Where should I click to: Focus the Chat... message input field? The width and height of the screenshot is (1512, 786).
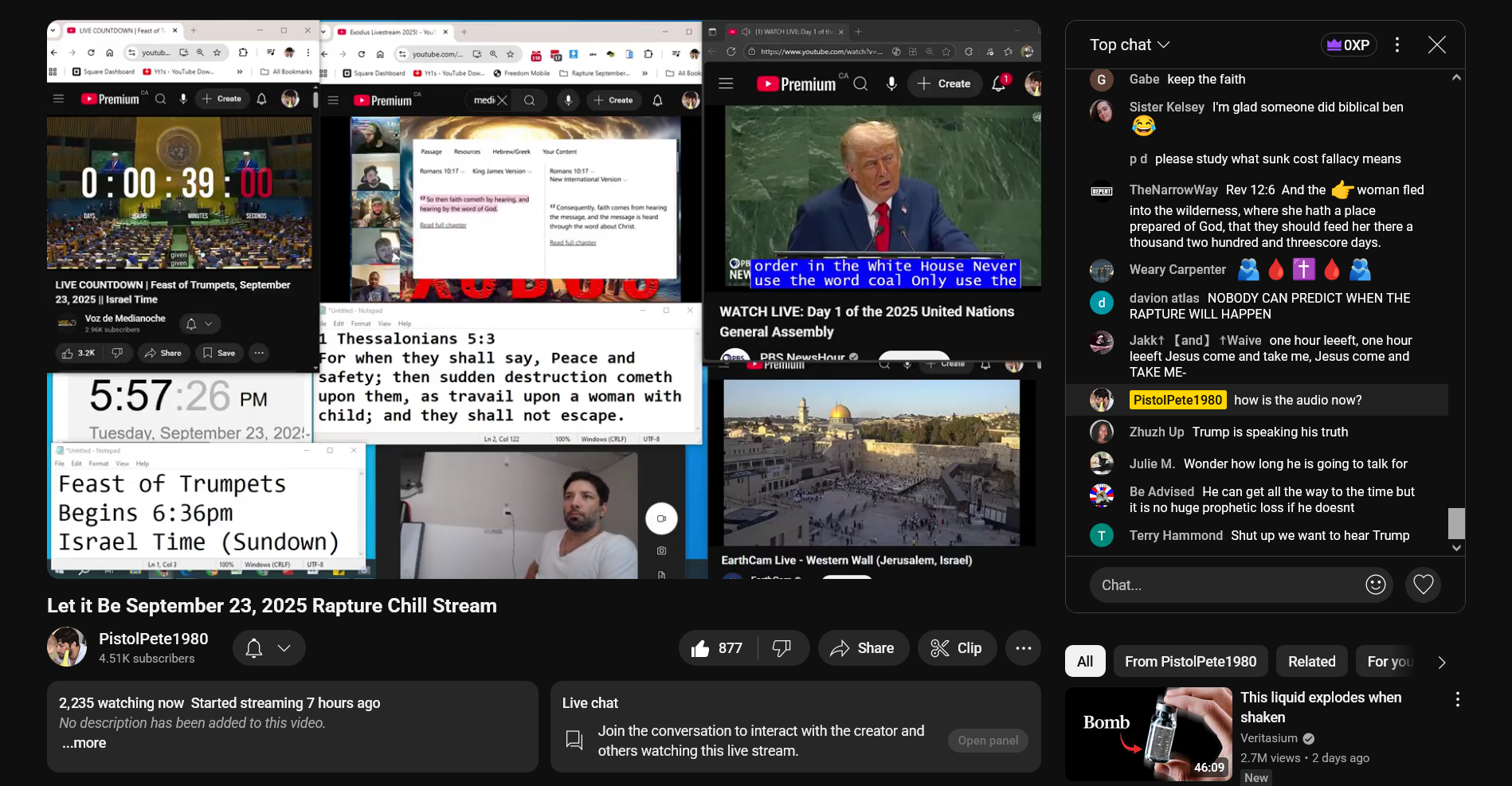click(1228, 585)
